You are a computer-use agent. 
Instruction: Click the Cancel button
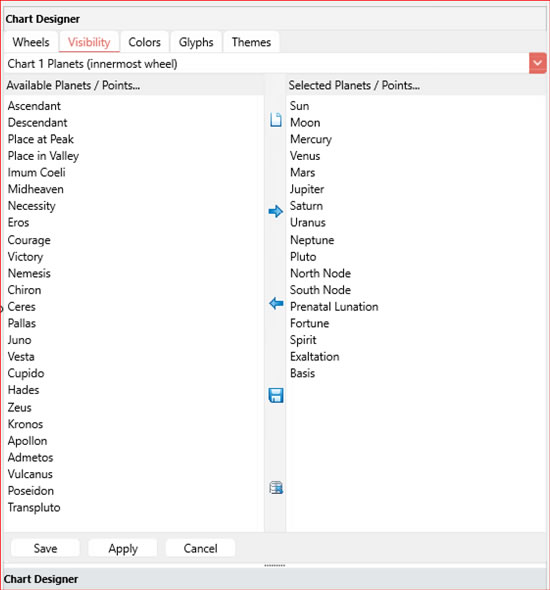click(200, 548)
